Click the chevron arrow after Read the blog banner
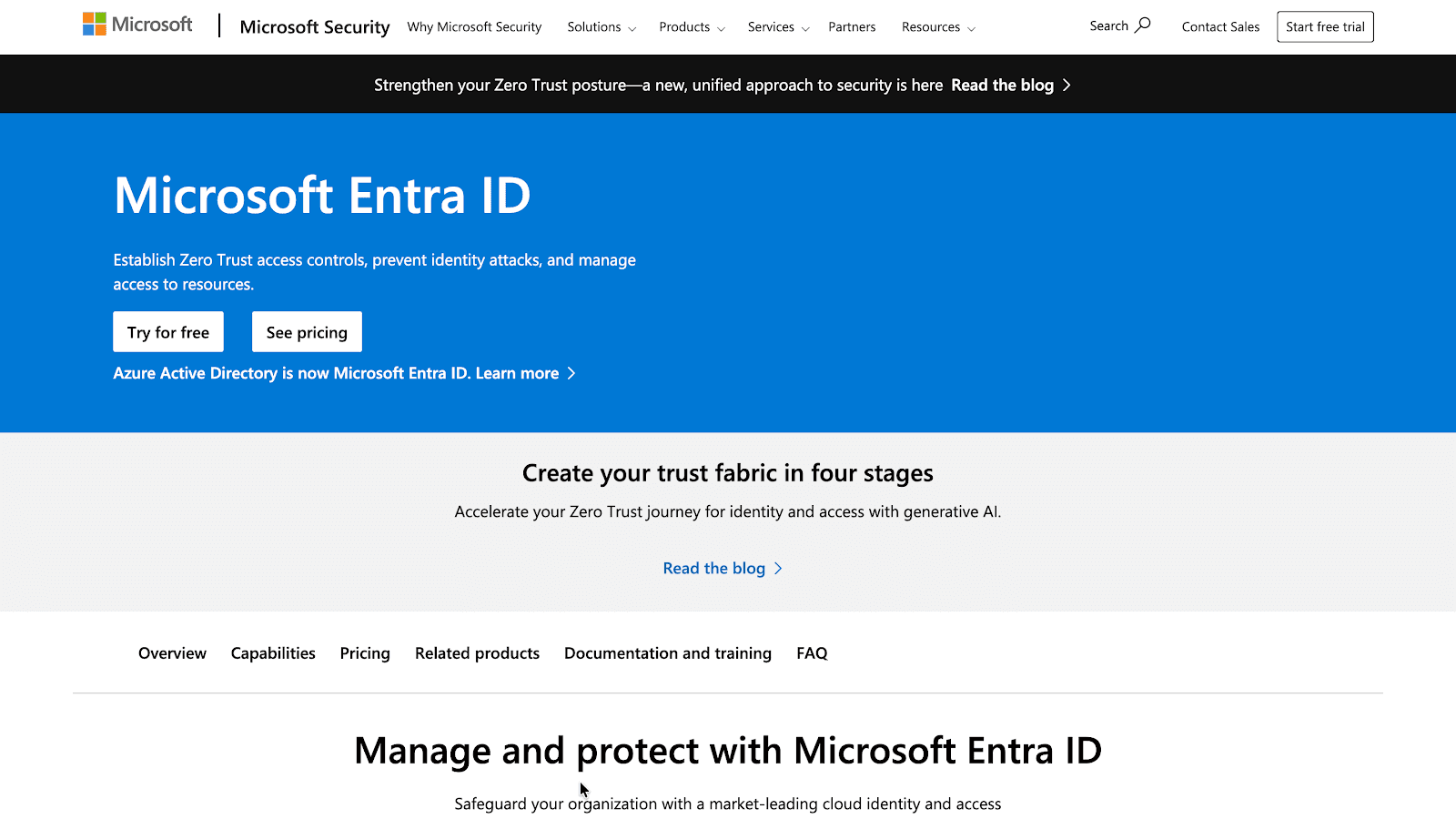The height and width of the screenshot is (819, 1456). [x=1069, y=85]
